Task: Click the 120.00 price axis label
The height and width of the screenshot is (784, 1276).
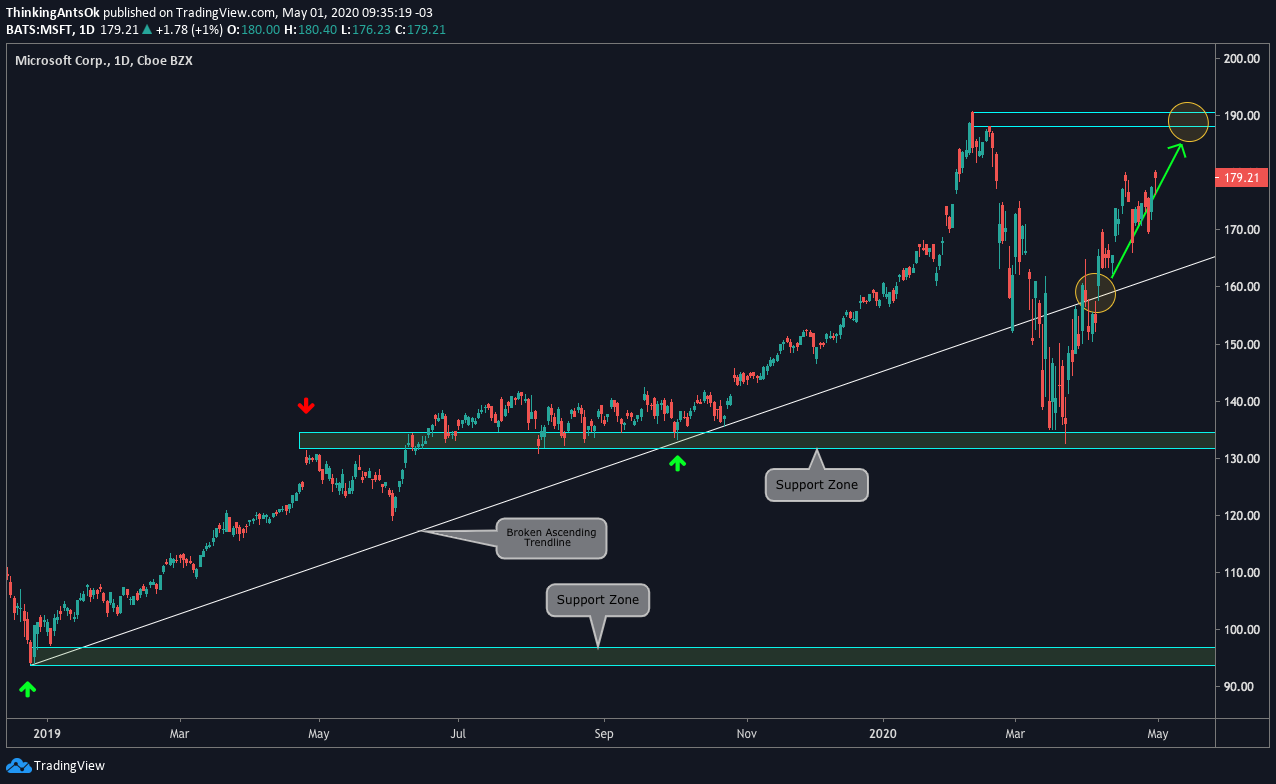Action: click(1241, 516)
